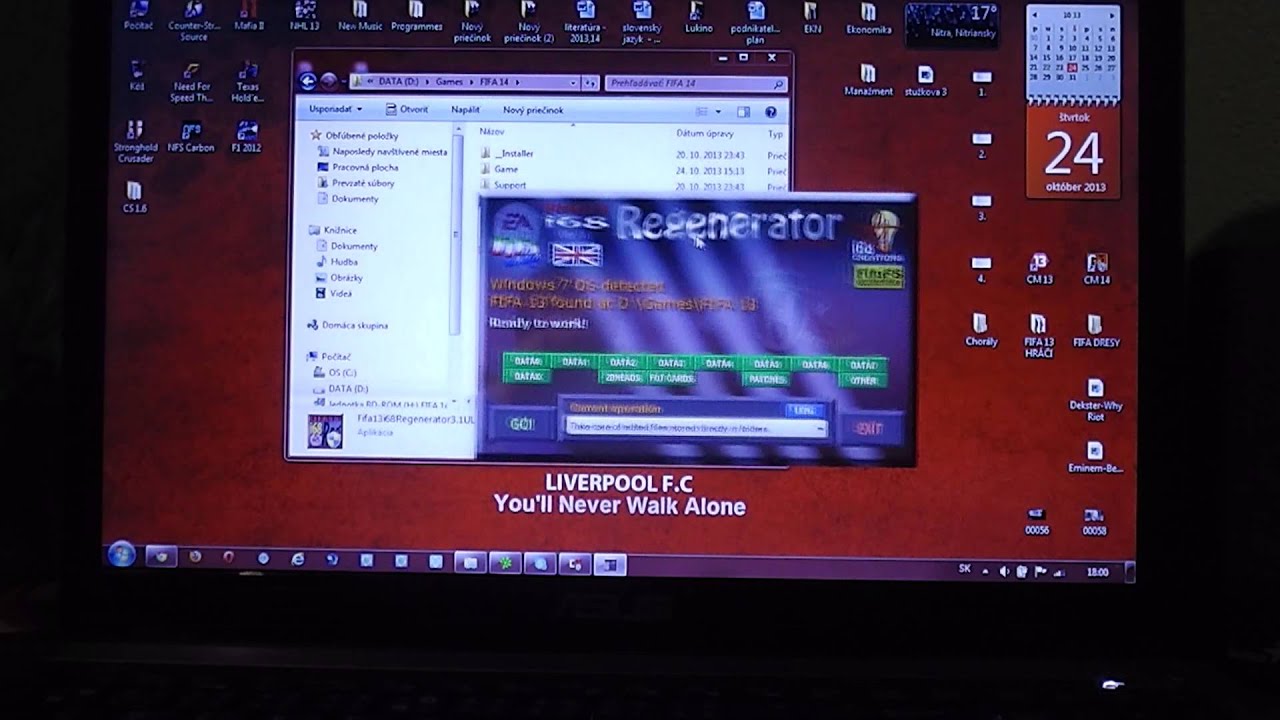Quit Regenerator via the EXIT button

869,428
